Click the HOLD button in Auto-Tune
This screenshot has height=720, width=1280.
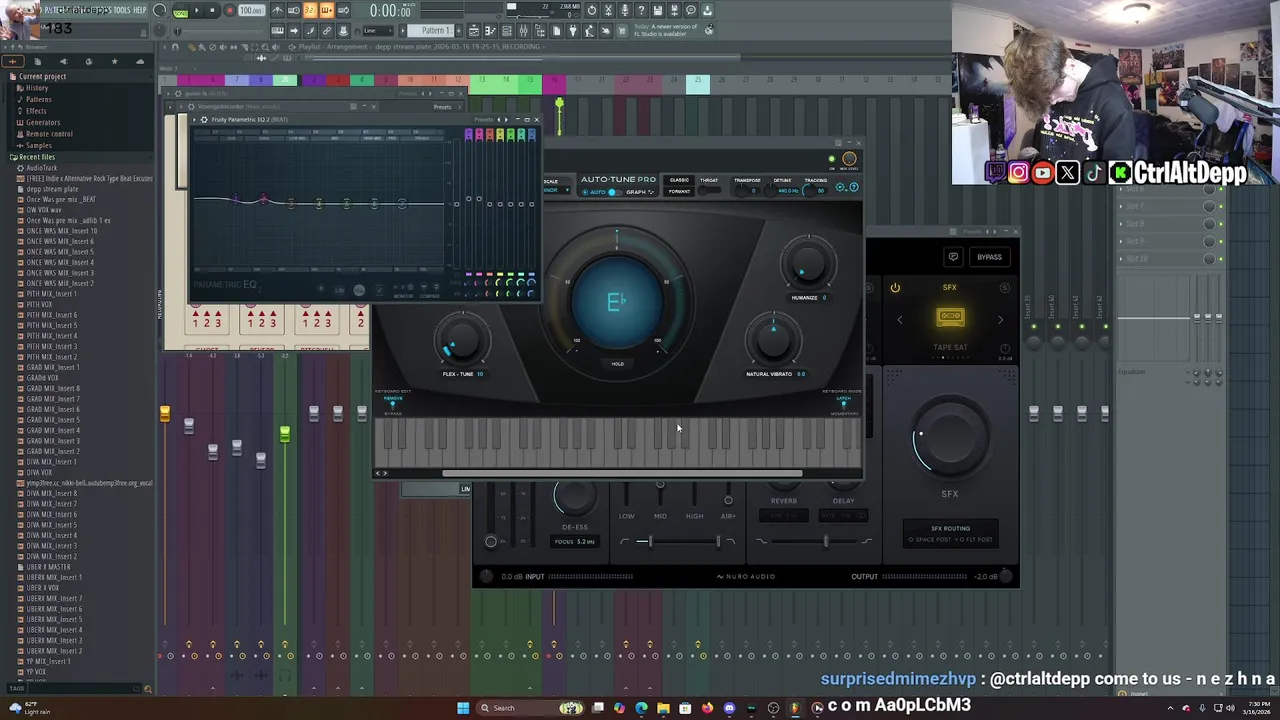(617, 364)
